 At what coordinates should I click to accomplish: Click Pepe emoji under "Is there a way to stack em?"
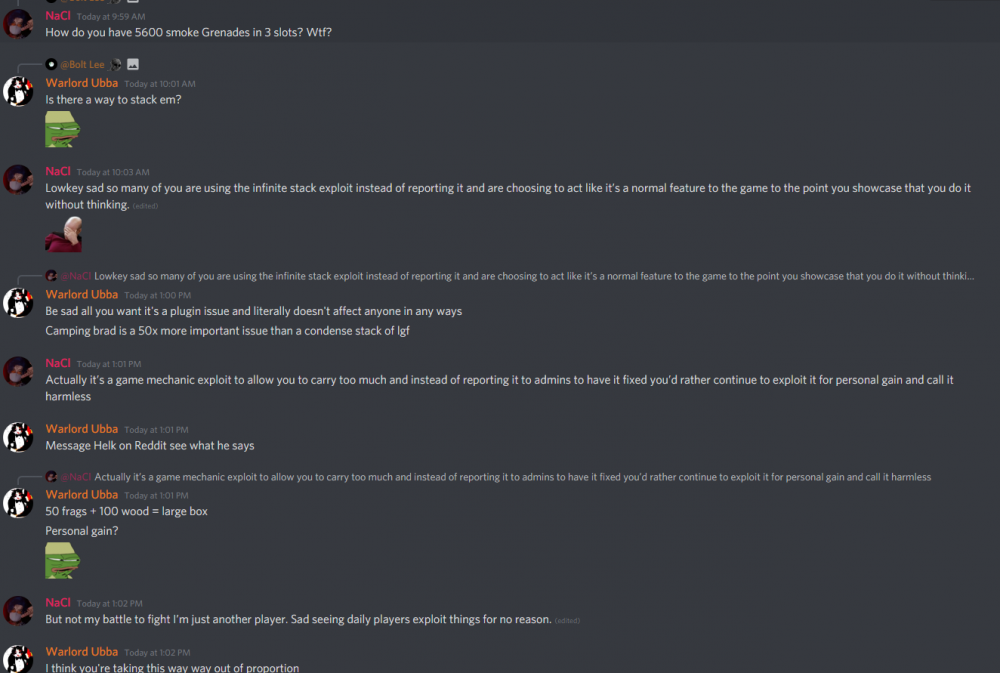pyautogui.click(x=62, y=129)
